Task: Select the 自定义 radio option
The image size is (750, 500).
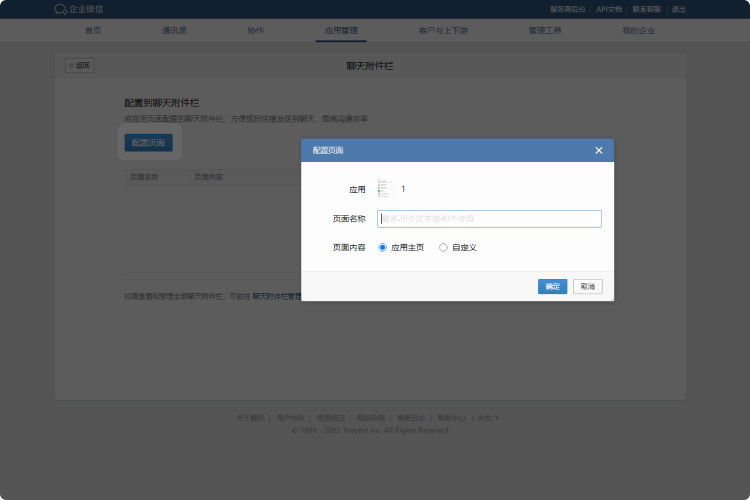Action: point(443,247)
